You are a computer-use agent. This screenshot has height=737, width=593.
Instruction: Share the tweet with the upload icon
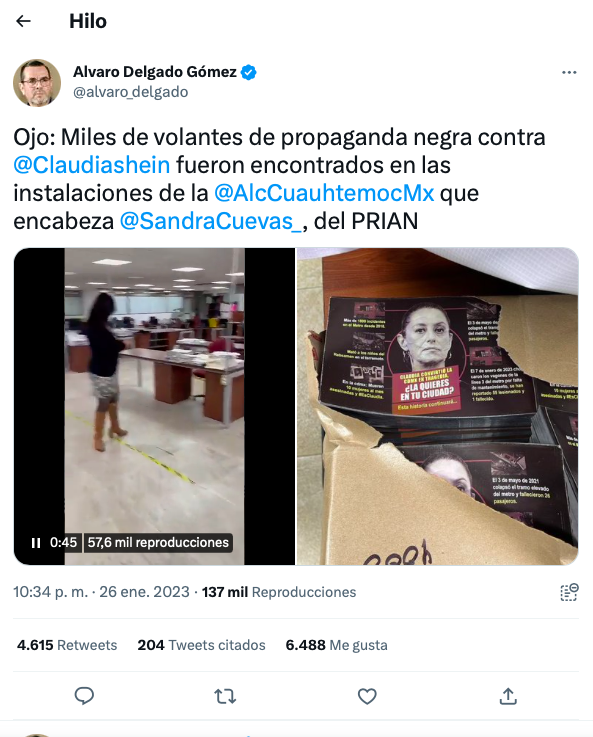[508, 696]
